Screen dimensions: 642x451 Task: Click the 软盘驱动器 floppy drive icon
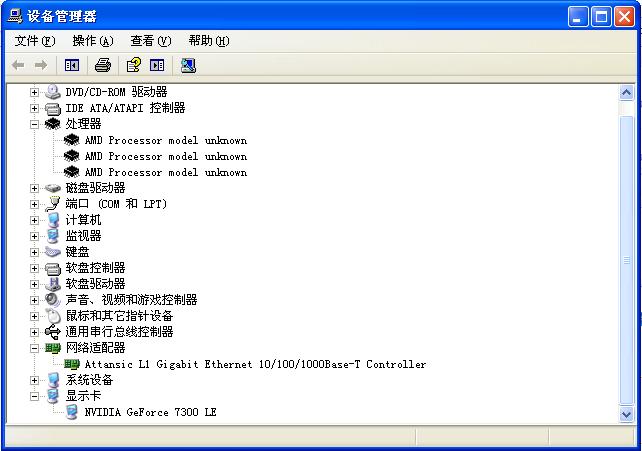point(52,284)
